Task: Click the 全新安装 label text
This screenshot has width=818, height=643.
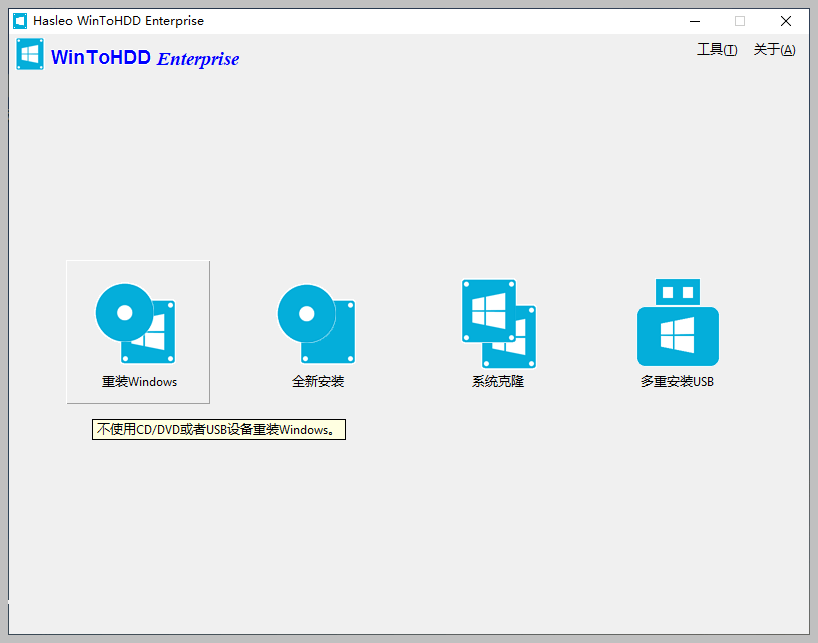Action: [318, 381]
